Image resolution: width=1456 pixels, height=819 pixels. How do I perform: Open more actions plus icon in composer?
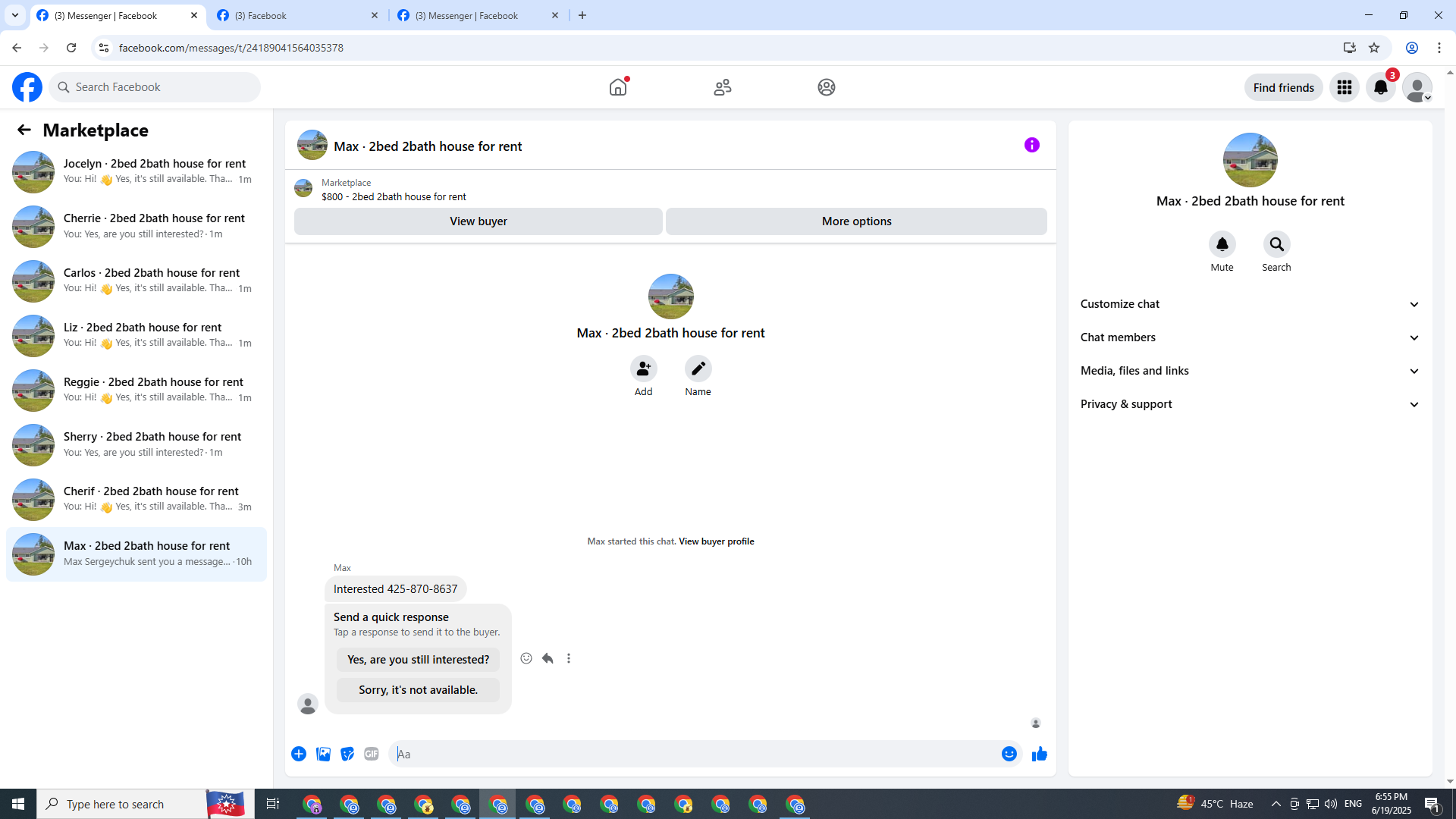point(299,754)
